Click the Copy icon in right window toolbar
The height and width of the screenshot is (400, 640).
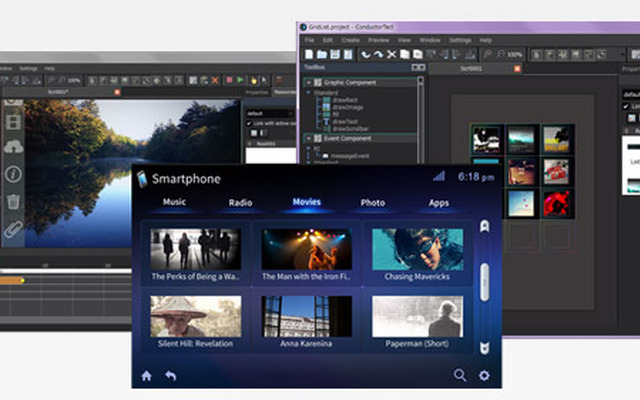pos(404,54)
